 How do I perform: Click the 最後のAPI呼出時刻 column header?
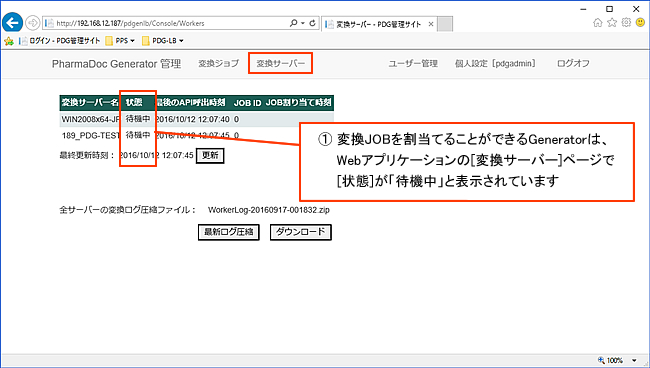(x=191, y=102)
